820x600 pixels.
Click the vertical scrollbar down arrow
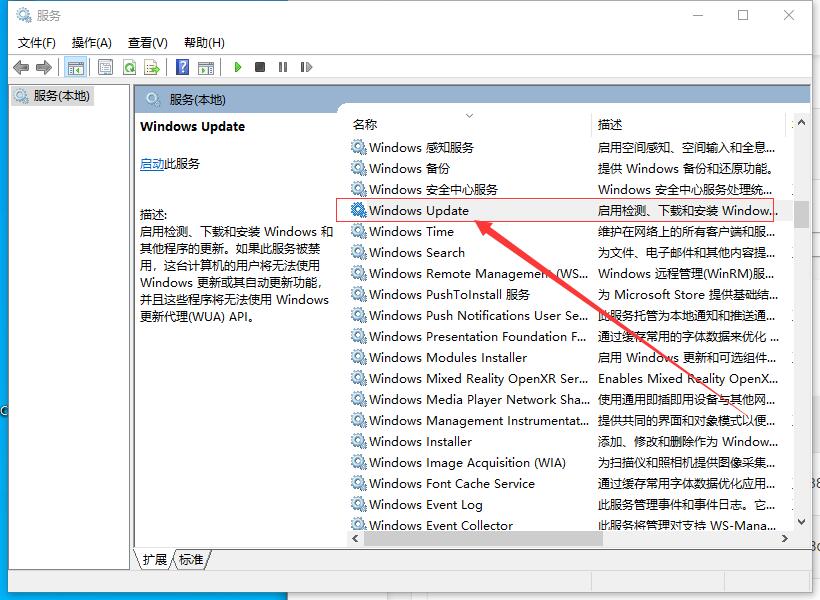[x=801, y=522]
